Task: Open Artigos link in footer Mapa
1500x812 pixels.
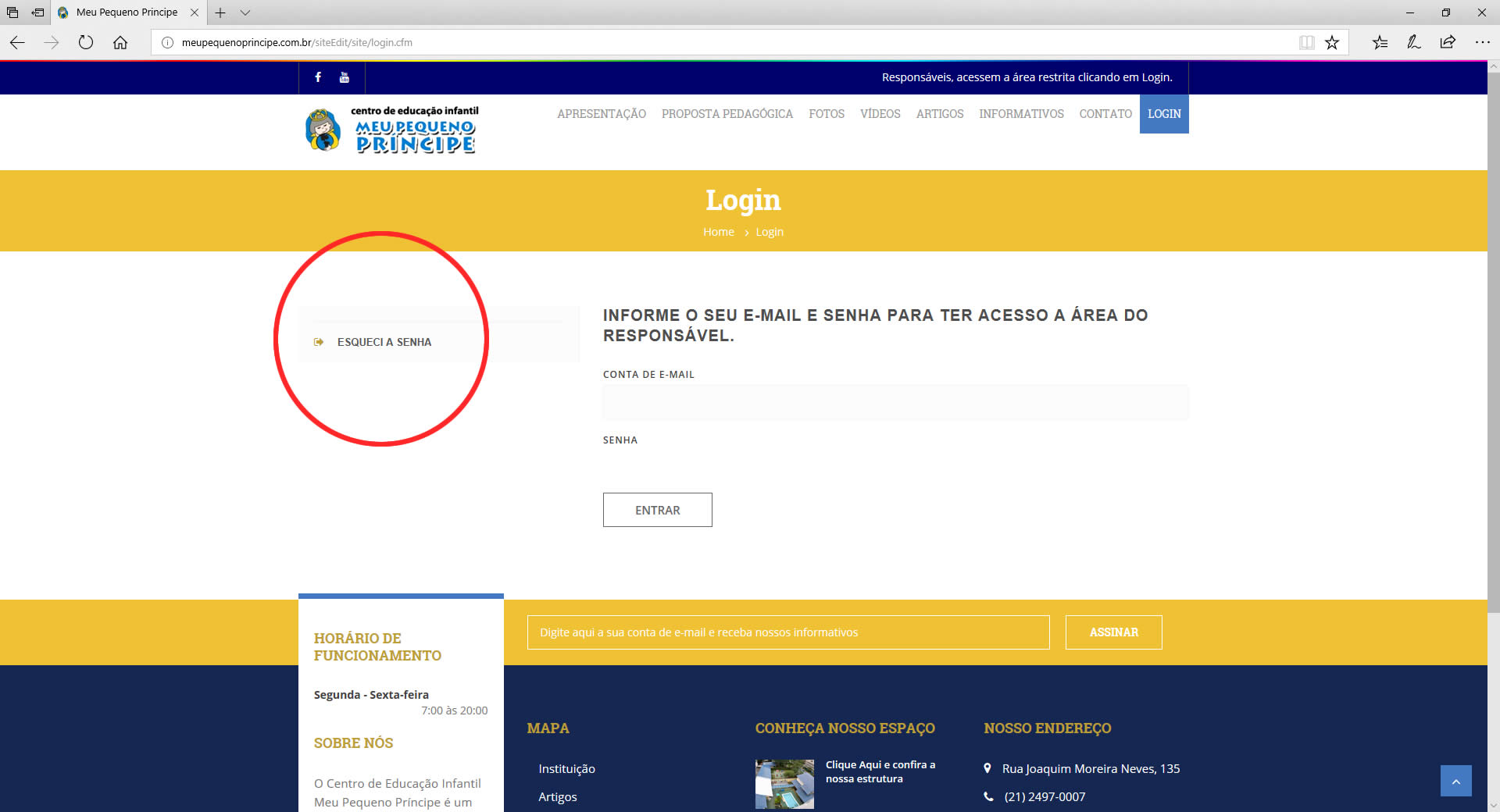Action: (x=558, y=796)
